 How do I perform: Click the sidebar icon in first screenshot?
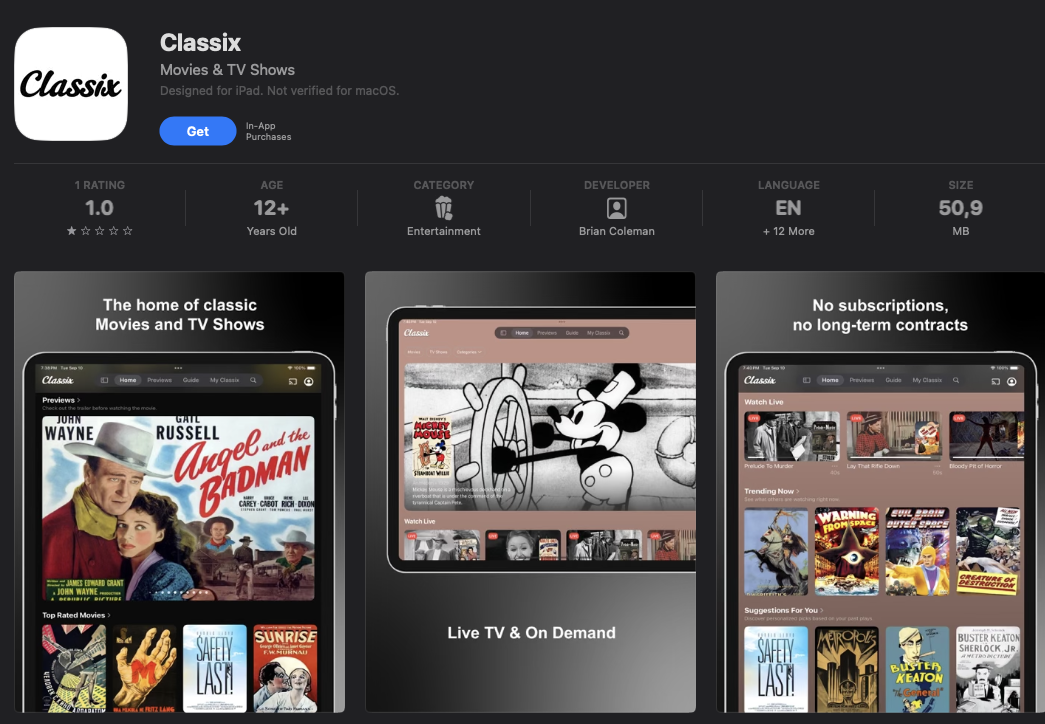pyautogui.click(x=104, y=380)
